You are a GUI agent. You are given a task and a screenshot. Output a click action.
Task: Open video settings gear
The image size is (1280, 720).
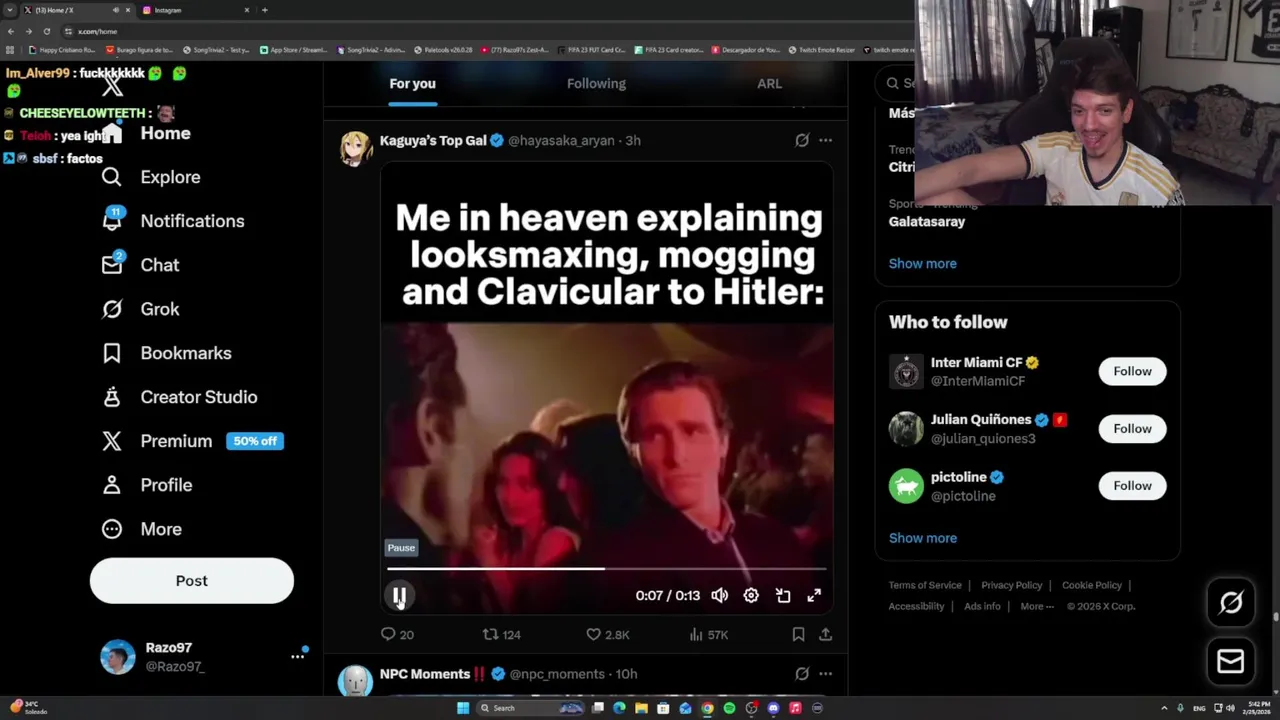pos(751,595)
